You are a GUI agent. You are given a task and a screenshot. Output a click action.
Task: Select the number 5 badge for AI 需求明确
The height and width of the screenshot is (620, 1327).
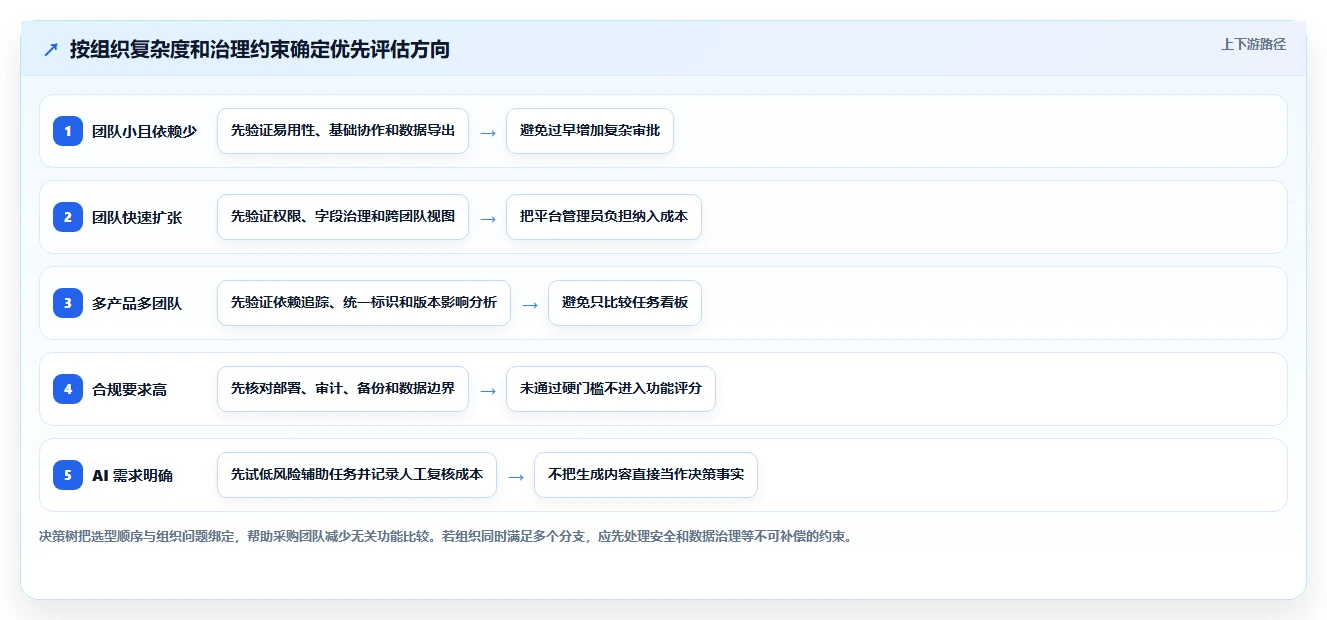tap(68, 475)
